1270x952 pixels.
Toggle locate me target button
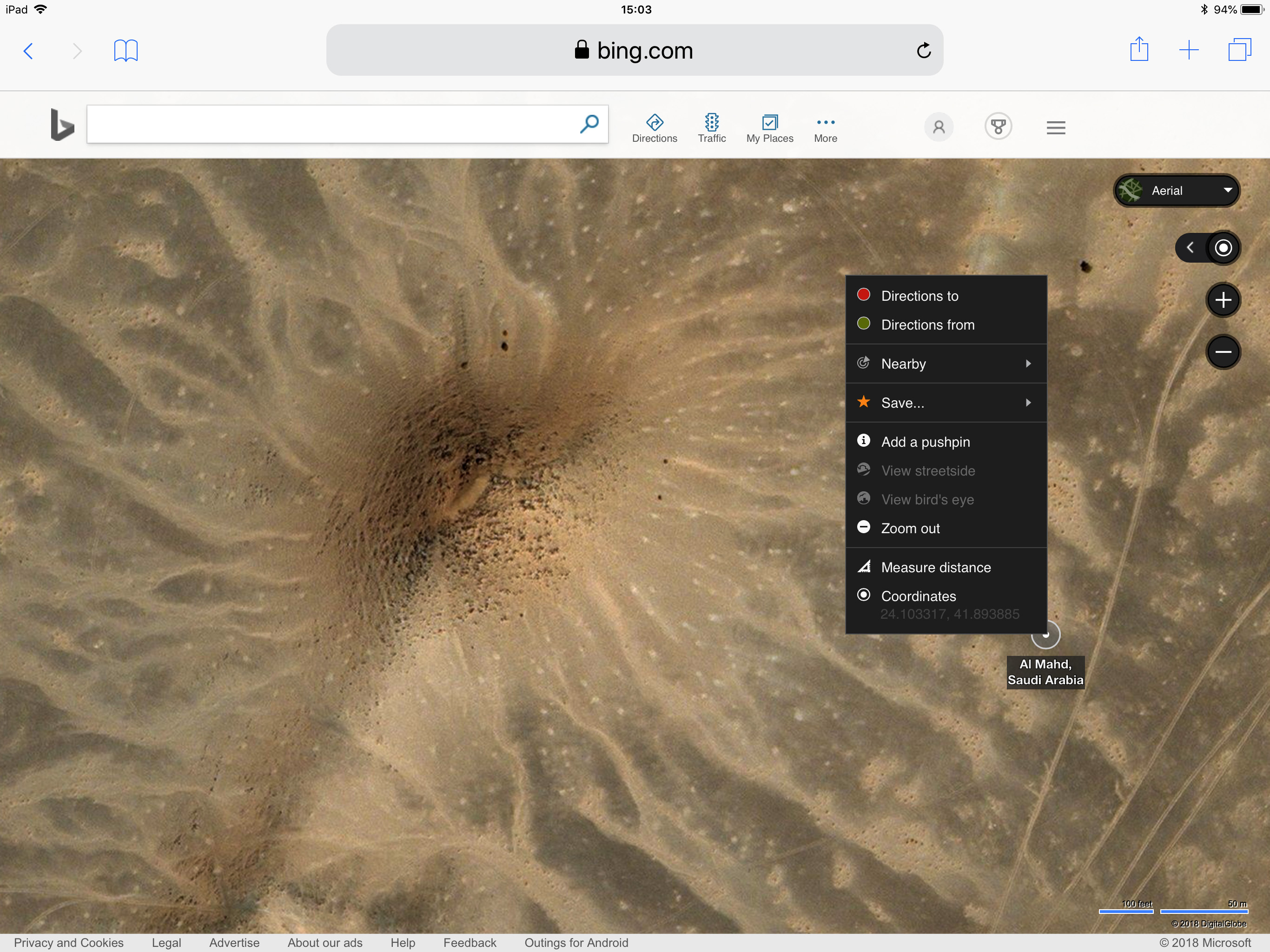pos(1223,248)
